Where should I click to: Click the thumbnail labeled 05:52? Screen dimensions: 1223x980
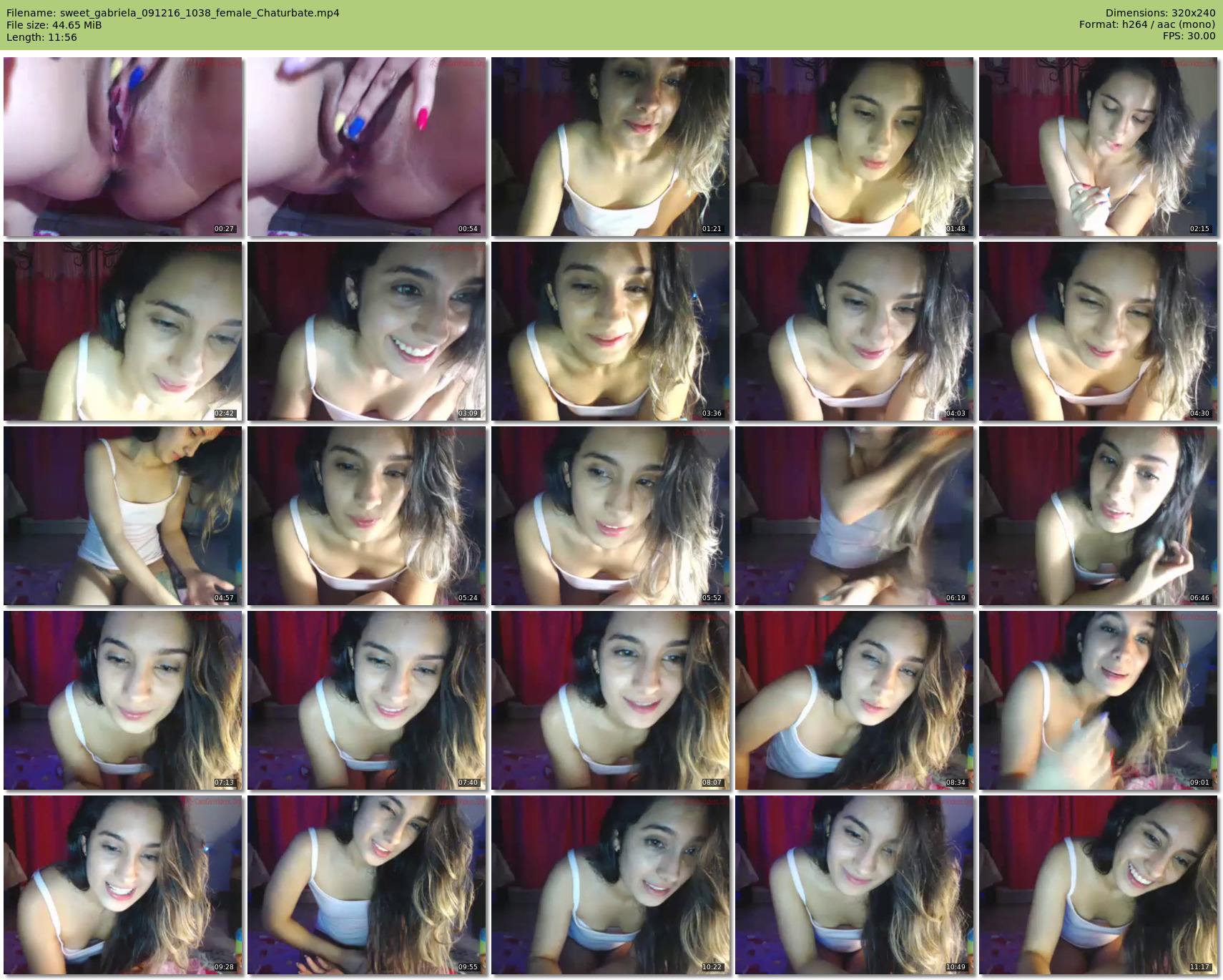pyautogui.click(x=610, y=516)
